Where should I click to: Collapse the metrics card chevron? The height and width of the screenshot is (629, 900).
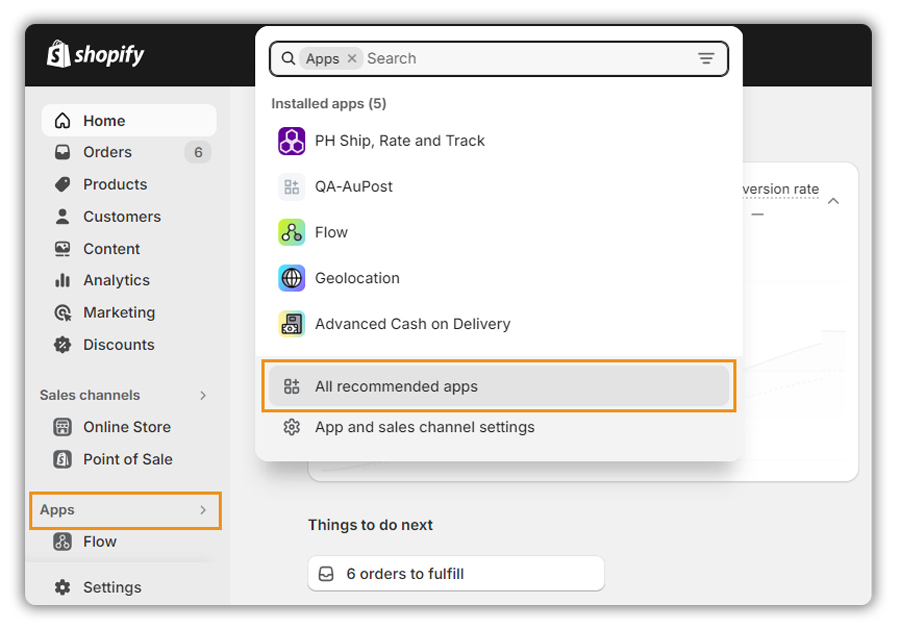(x=833, y=201)
